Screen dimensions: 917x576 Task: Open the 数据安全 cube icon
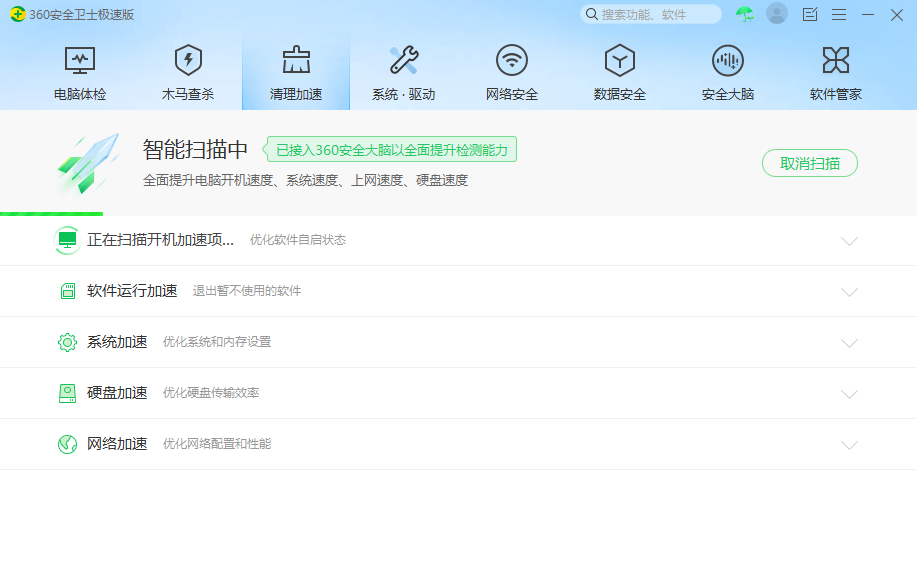620,60
